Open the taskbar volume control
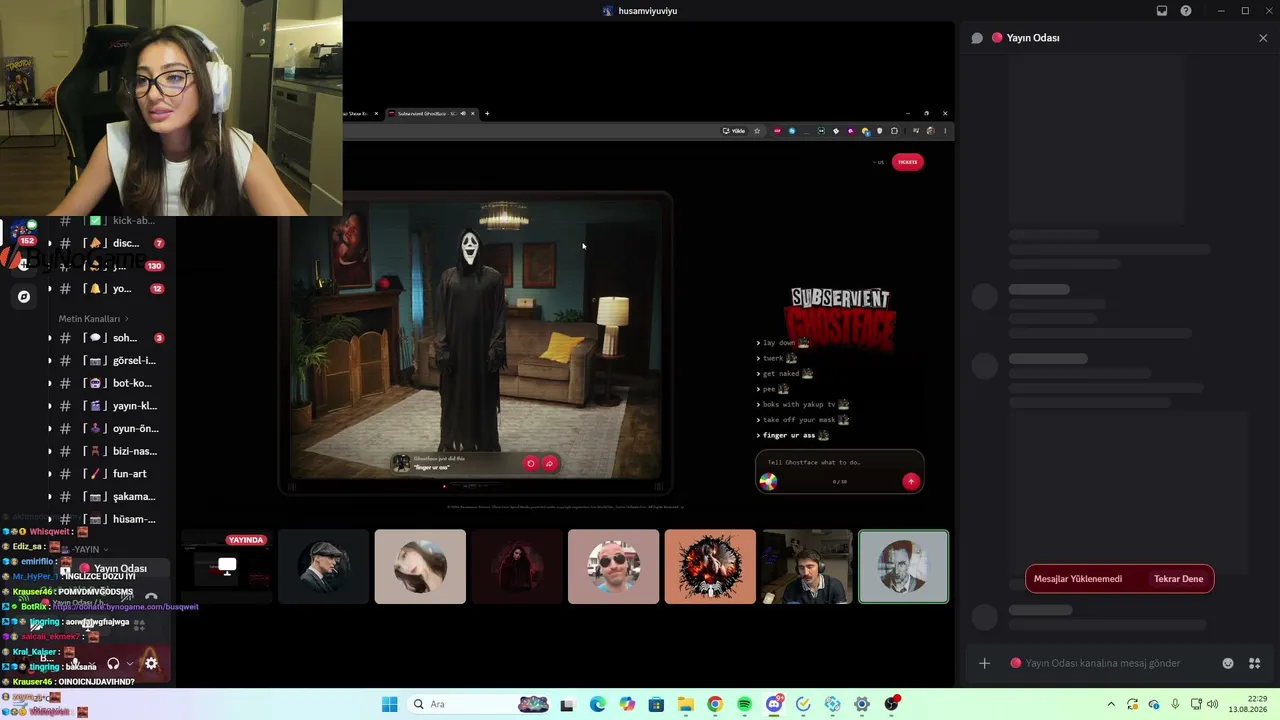The width and height of the screenshot is (1280, 720). (x=1213, y=704)
